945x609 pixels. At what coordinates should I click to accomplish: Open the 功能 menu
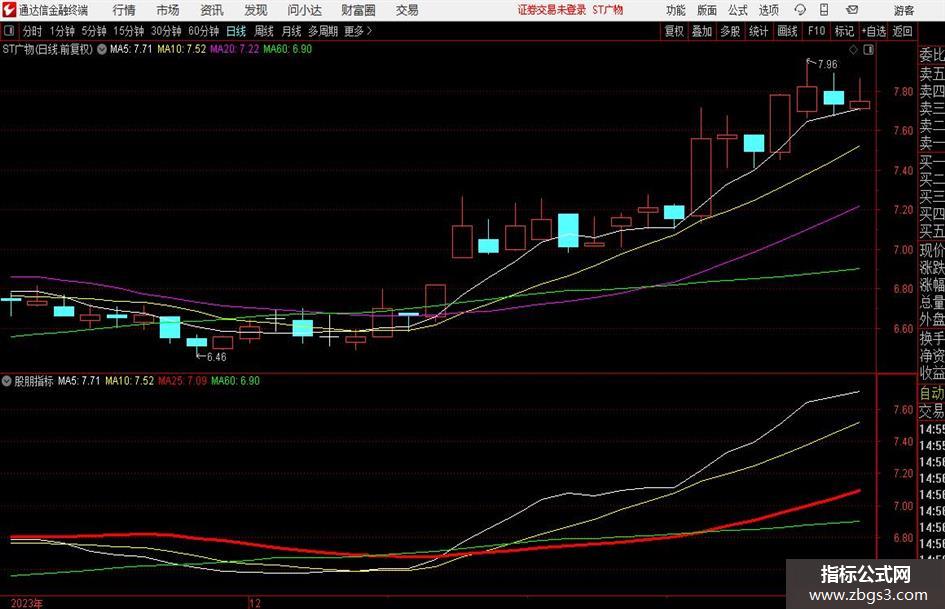[676, 10]
